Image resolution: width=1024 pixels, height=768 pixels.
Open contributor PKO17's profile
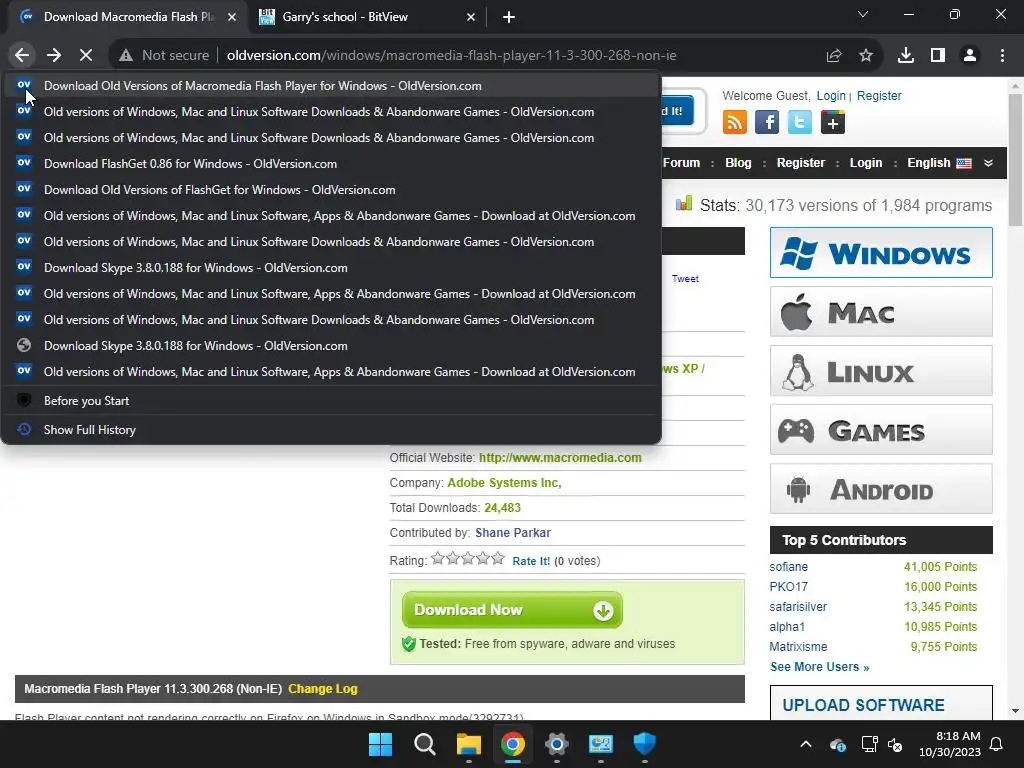click(x=788, y=587)
